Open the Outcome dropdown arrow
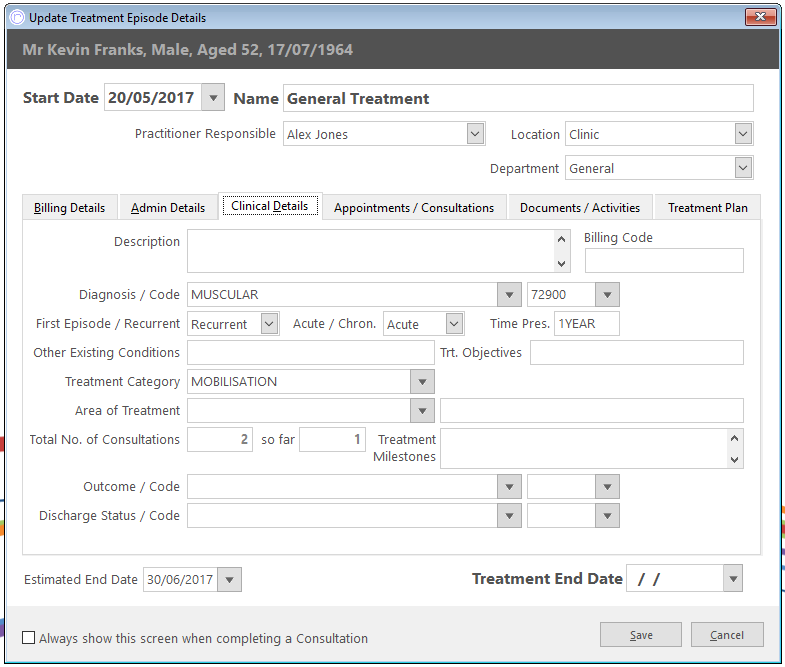 [509, 487]
